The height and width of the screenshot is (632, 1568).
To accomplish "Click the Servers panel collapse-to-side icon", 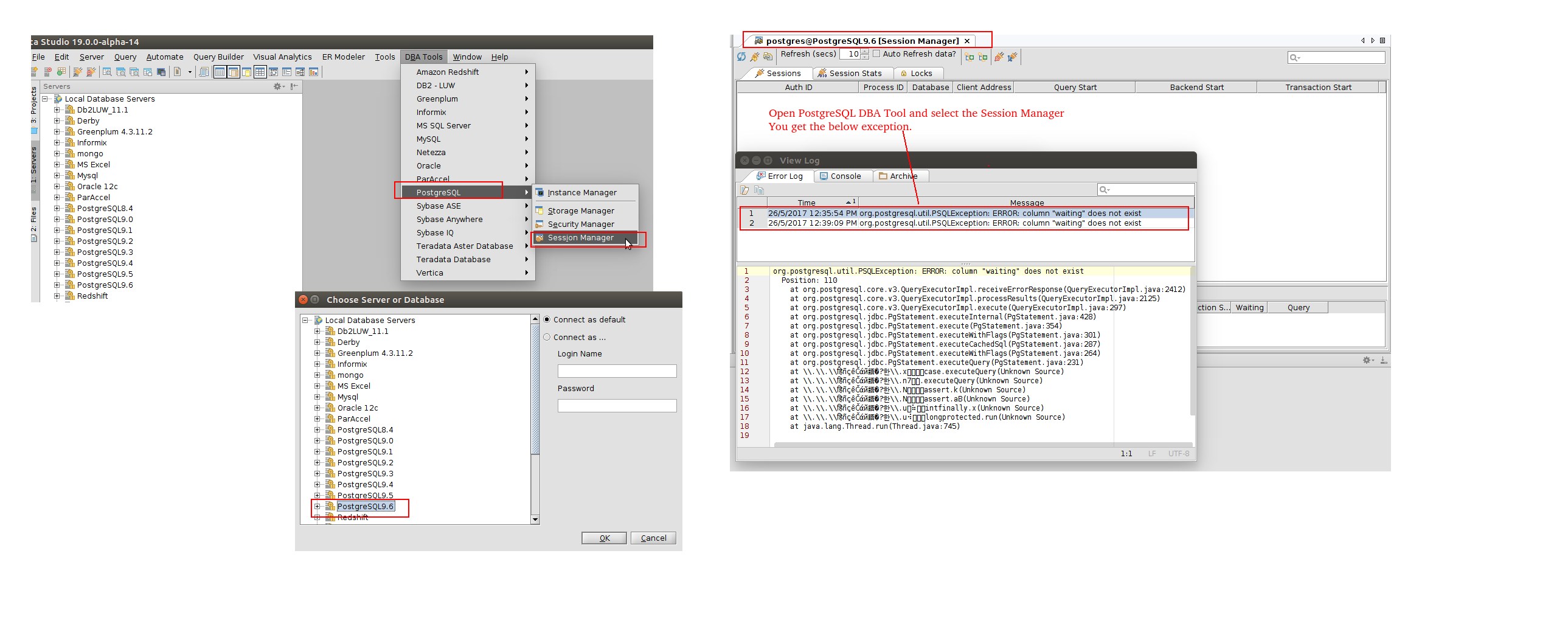I will [x=294, y=86].
